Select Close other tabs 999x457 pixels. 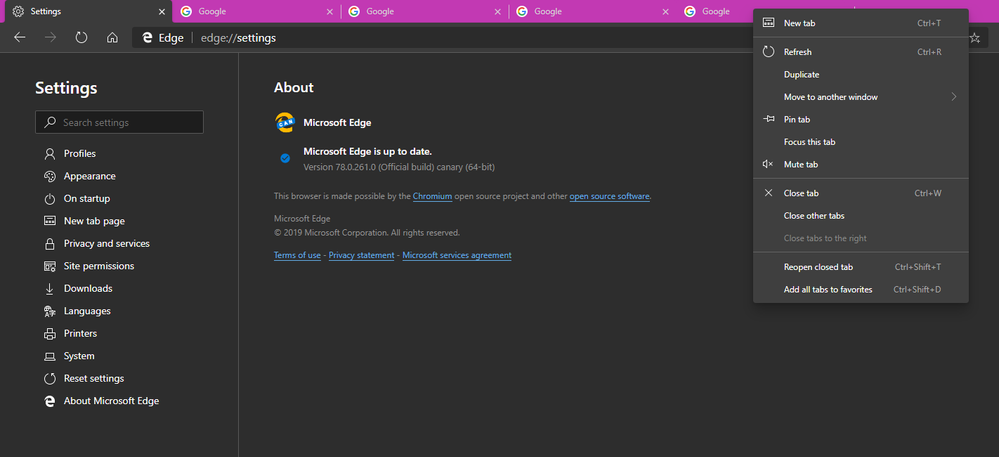[x=861, y=215]
